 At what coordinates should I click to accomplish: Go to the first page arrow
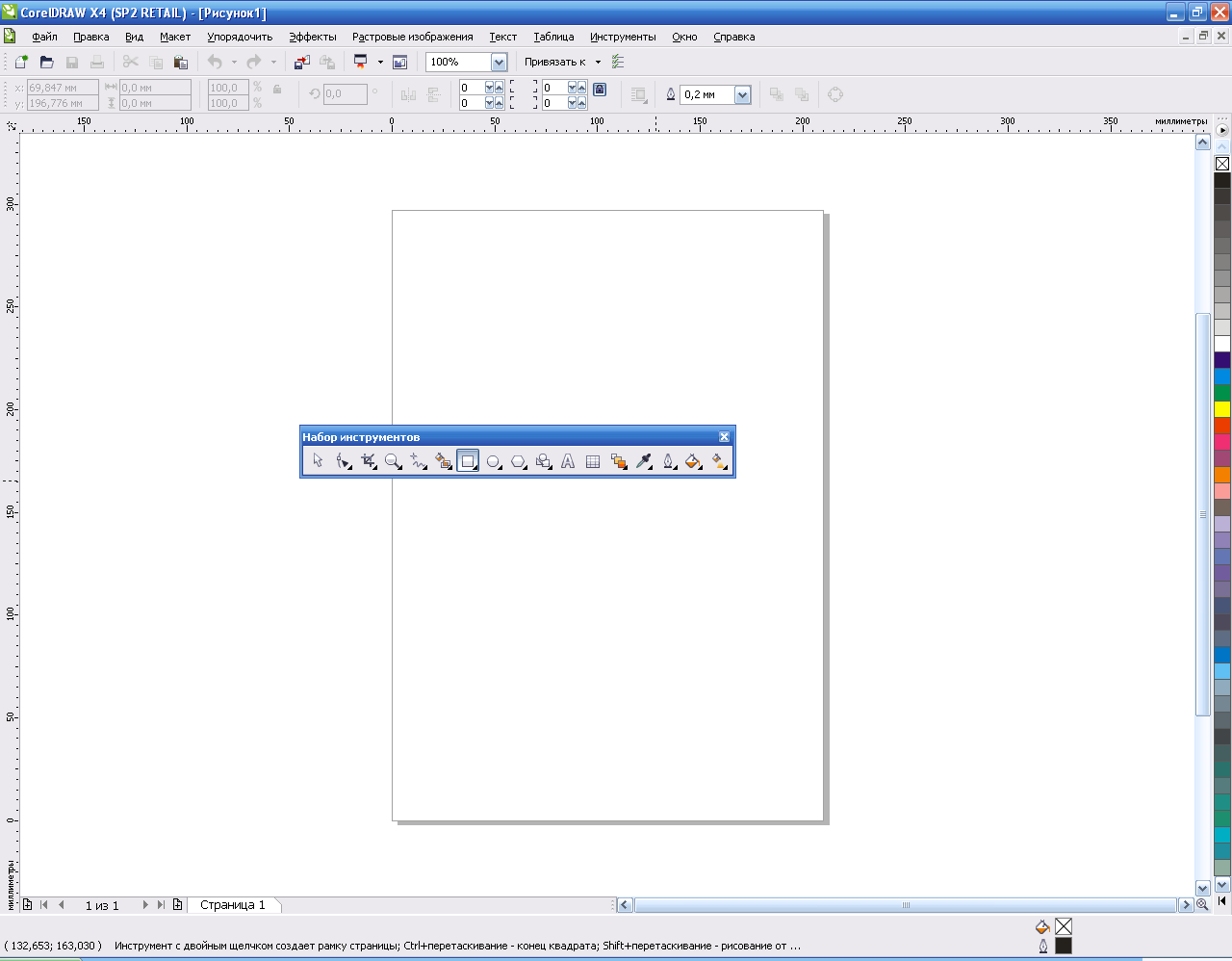(44, 905)
